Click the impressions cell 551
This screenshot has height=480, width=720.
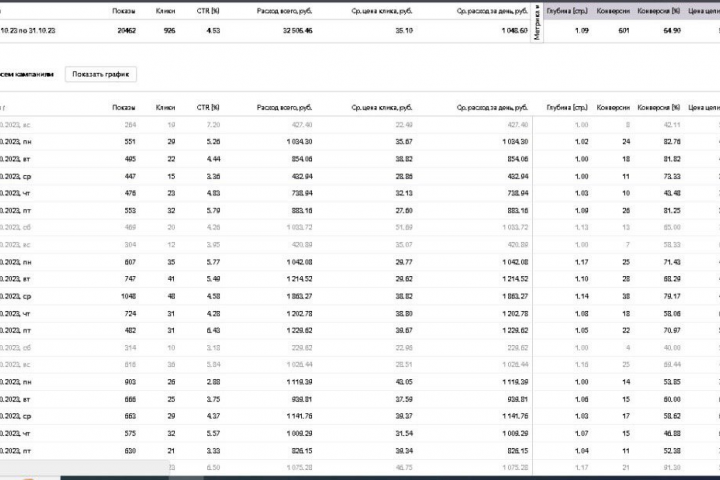tap(130, 142)
